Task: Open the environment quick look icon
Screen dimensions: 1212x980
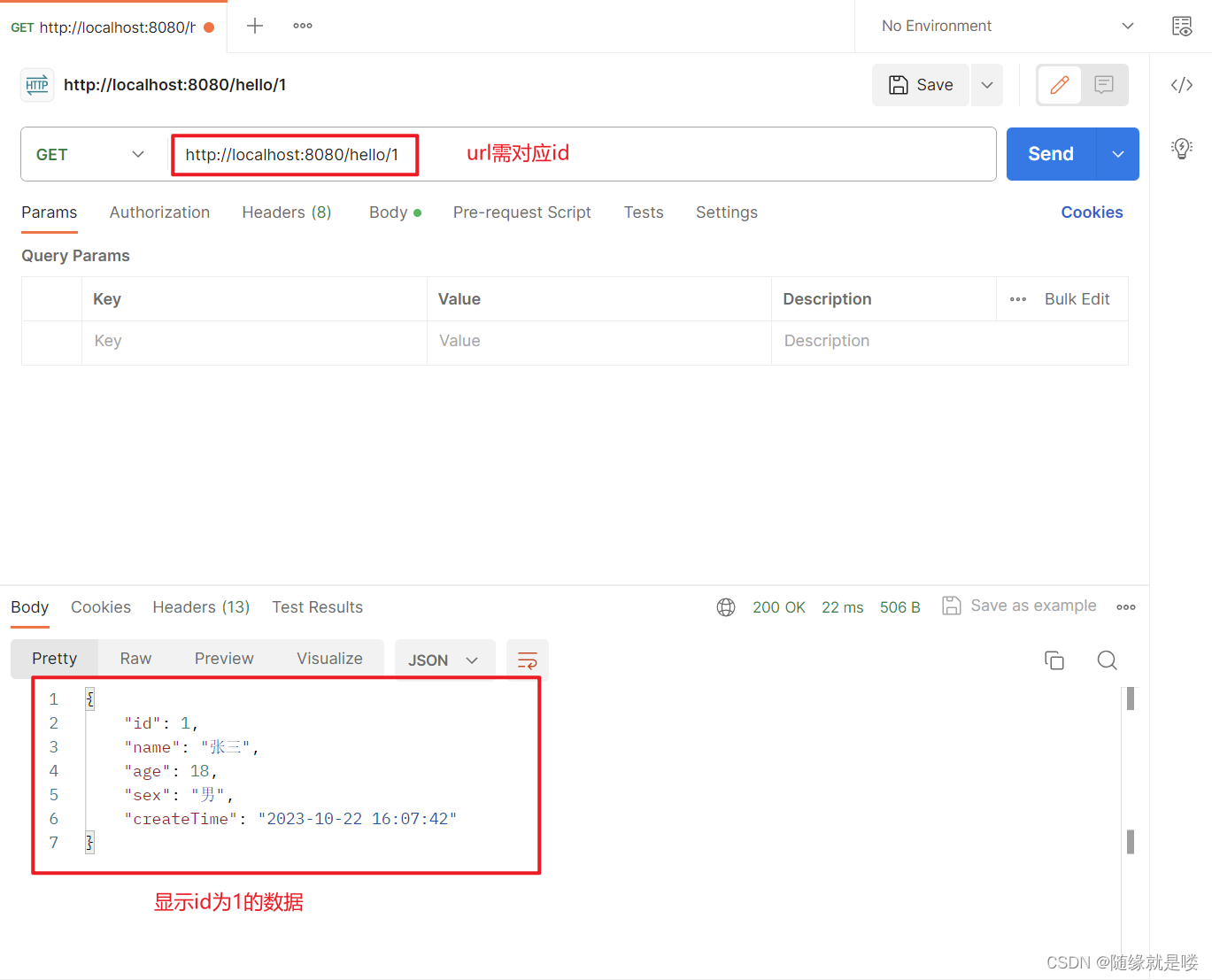Action: pyautogui.click(x=1182, y=26)
